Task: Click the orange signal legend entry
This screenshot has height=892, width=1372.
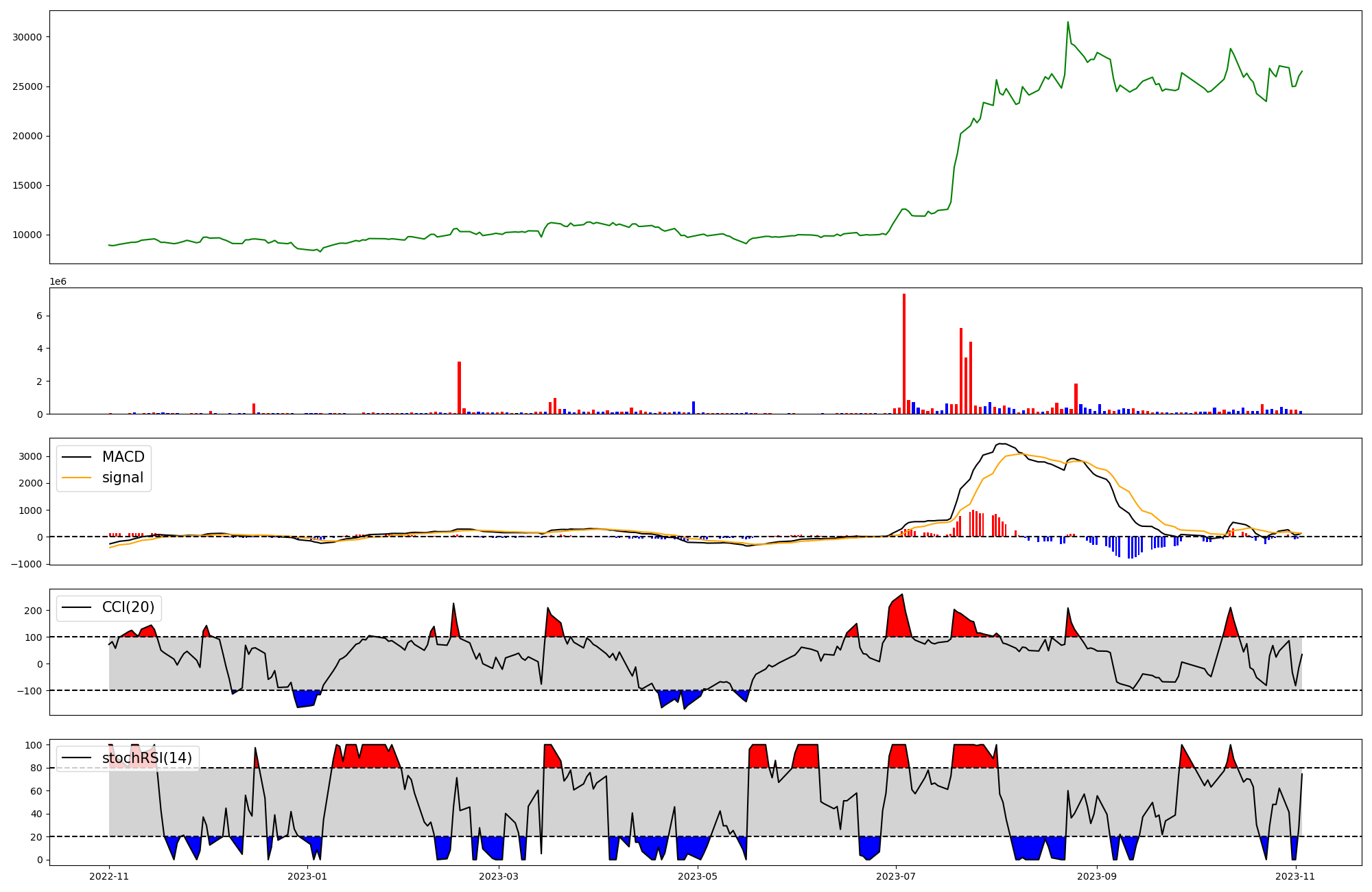Action: pyautogui.click(x=122, y=478)
